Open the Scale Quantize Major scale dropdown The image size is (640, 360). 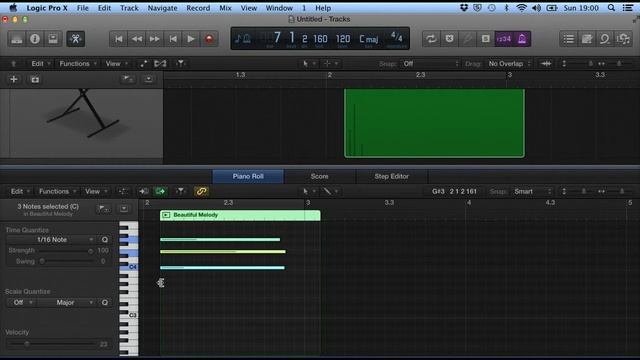(x=66, y=302)
